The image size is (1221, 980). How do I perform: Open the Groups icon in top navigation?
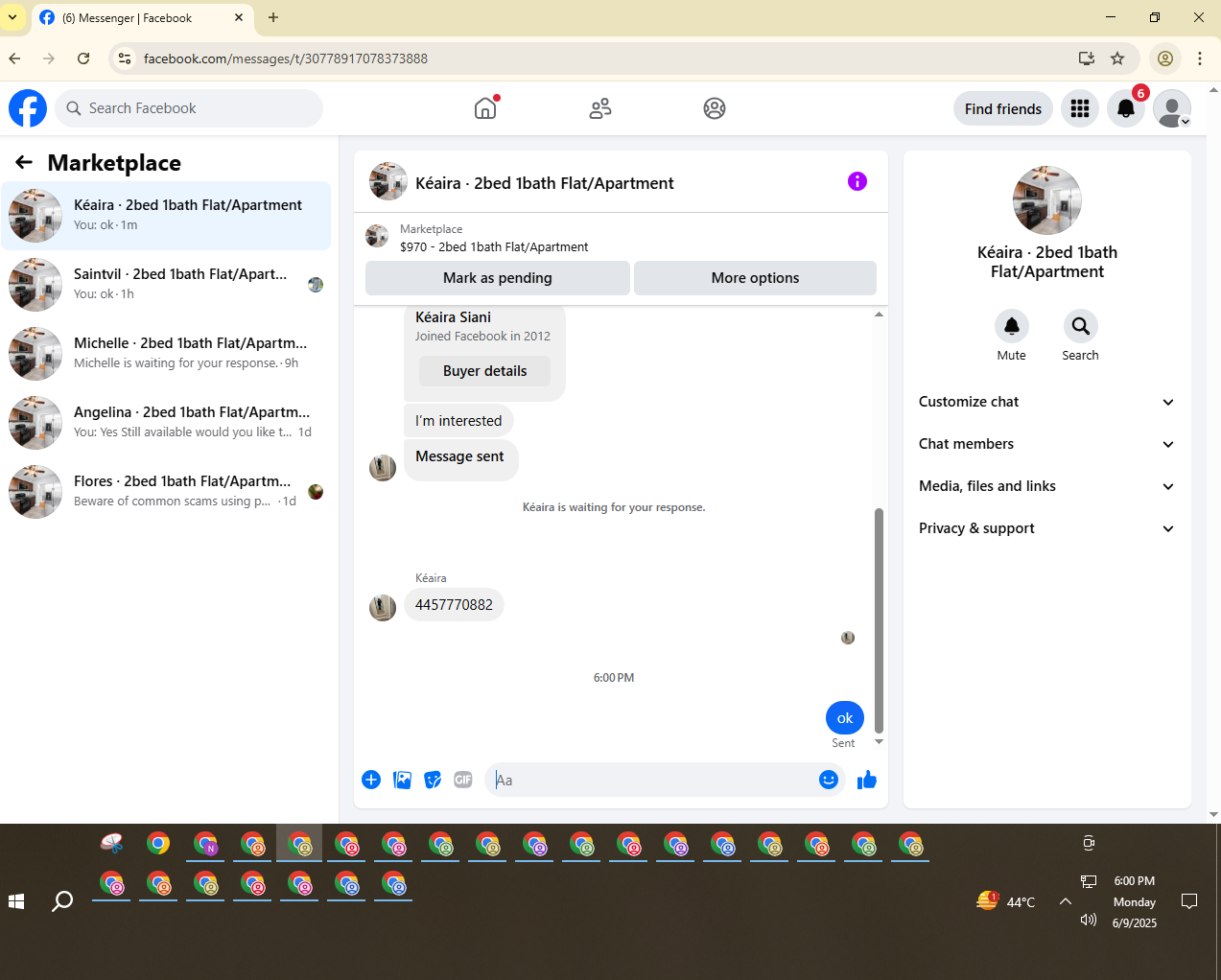click(715, 108)
